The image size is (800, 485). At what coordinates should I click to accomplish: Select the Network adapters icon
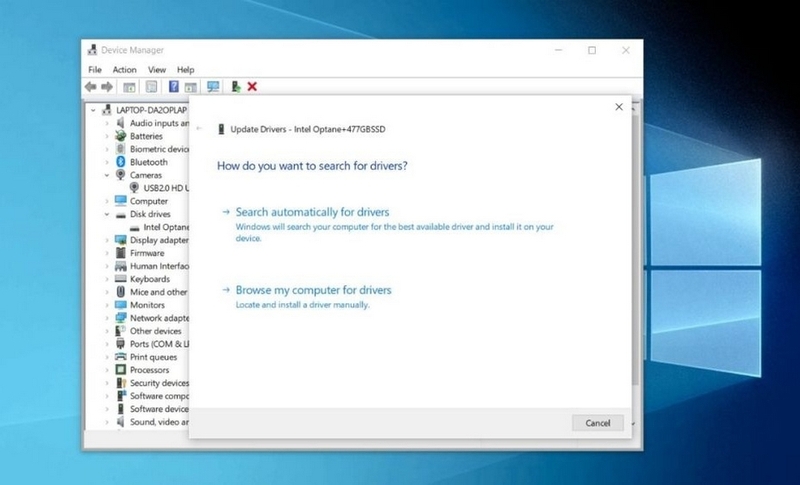(x=120, y=318)
